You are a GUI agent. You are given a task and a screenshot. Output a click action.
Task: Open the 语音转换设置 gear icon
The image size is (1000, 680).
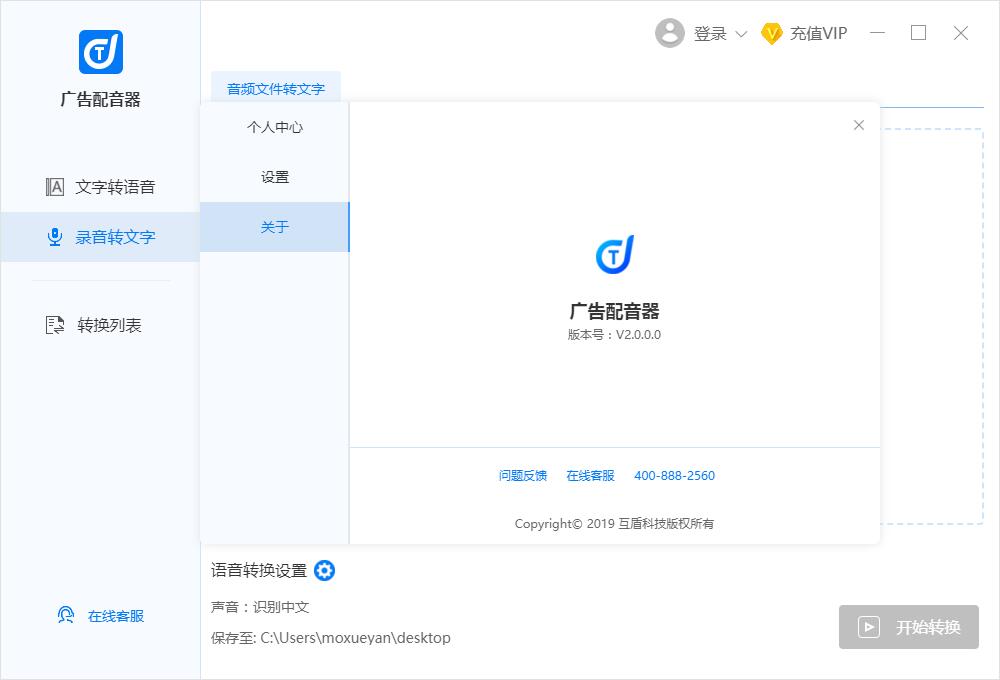tap(324, 571)
